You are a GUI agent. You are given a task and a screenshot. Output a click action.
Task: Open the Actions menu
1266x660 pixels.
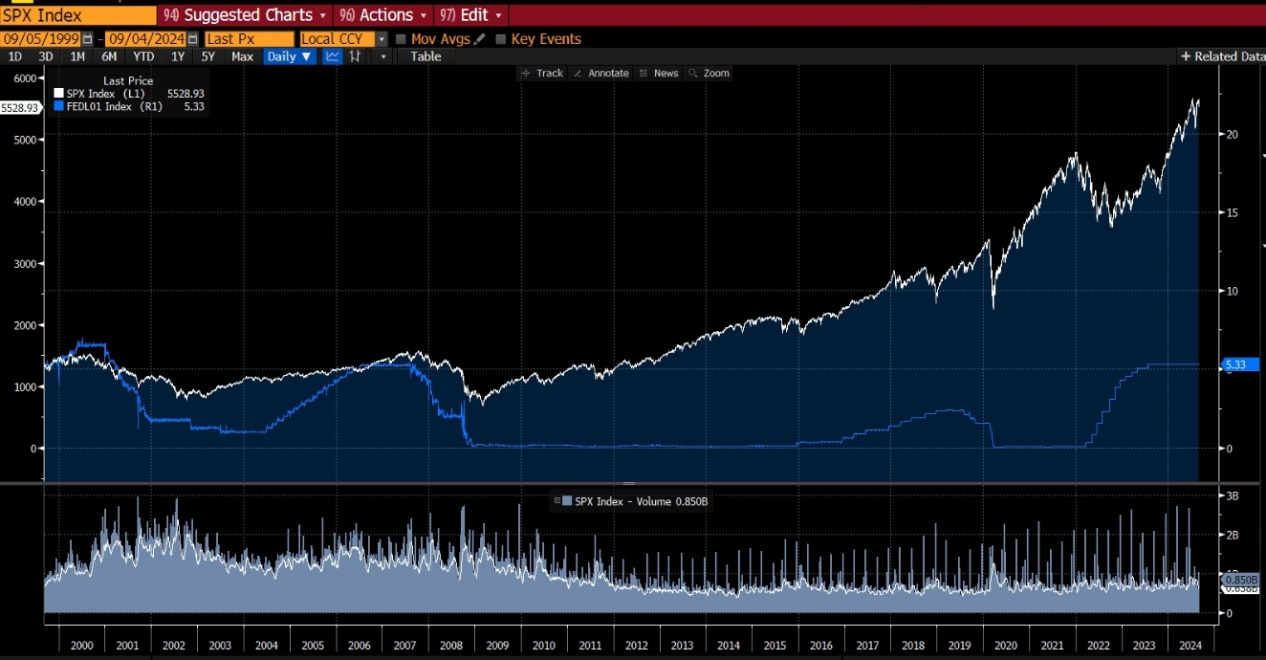(383, 15)
